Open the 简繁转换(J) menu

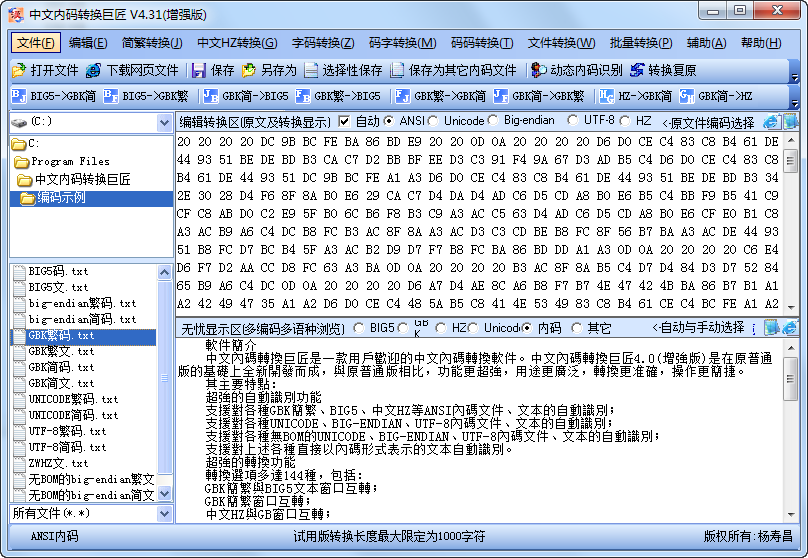[x=152, y=43]
